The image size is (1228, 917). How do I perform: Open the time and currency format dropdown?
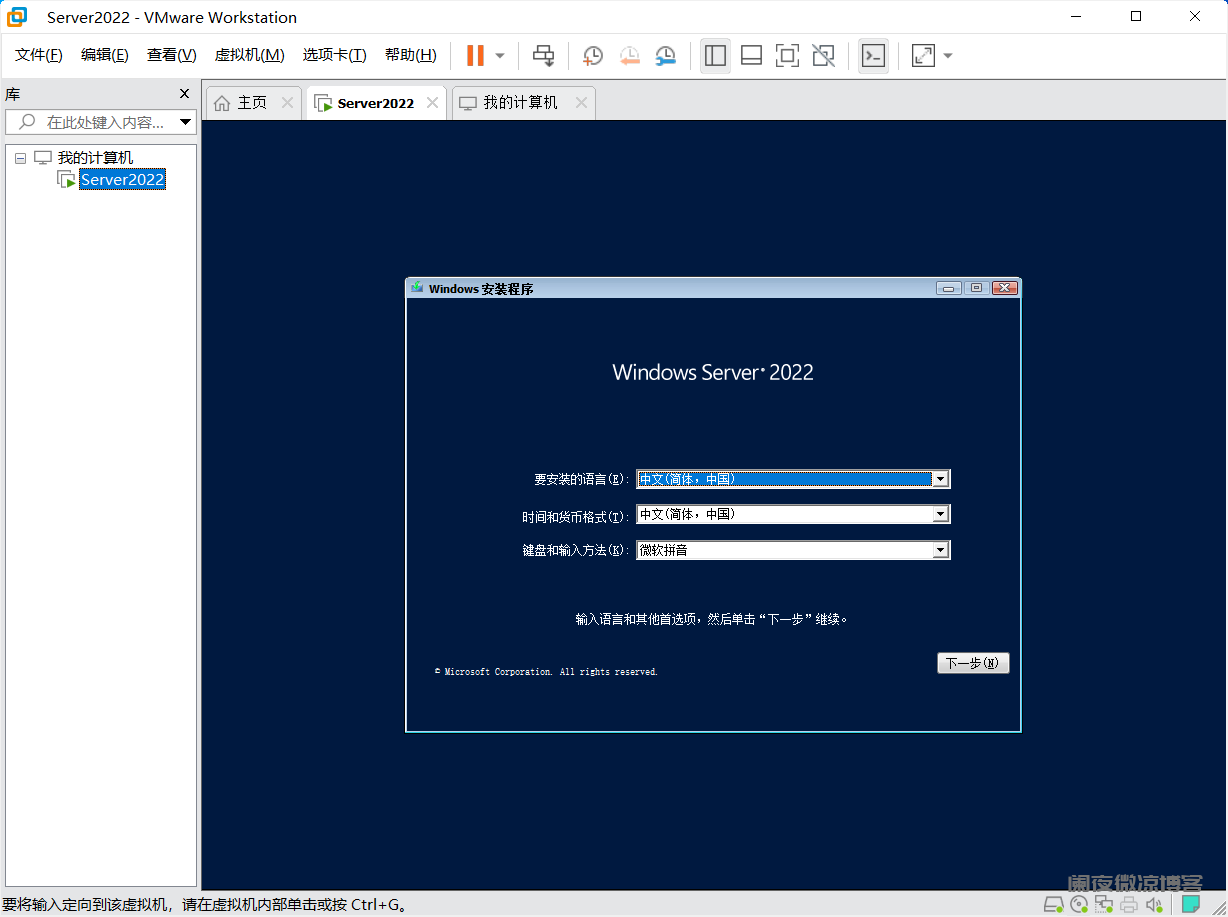(x=940, y=514)
